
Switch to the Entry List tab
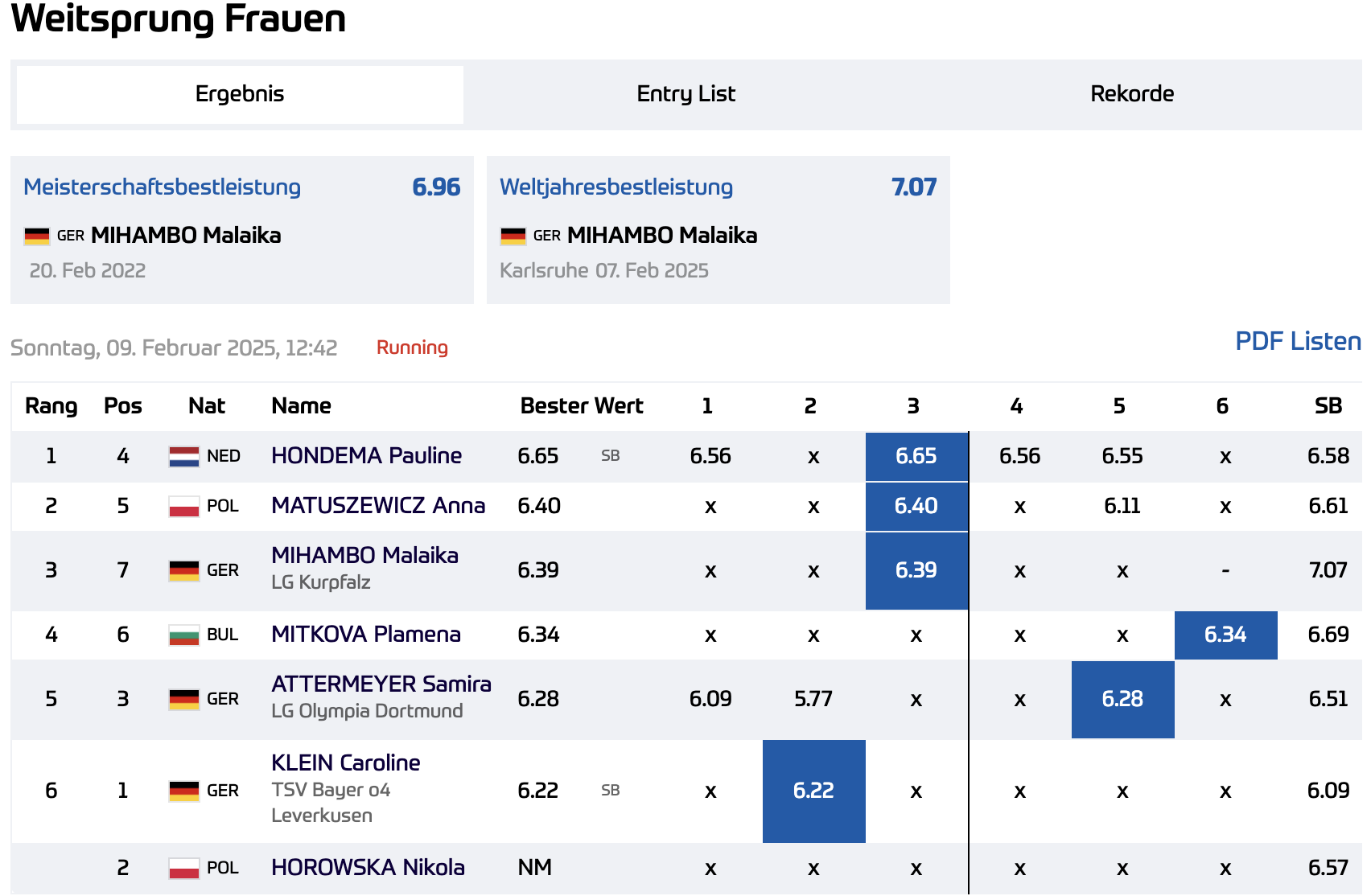[x=686, y=94]
